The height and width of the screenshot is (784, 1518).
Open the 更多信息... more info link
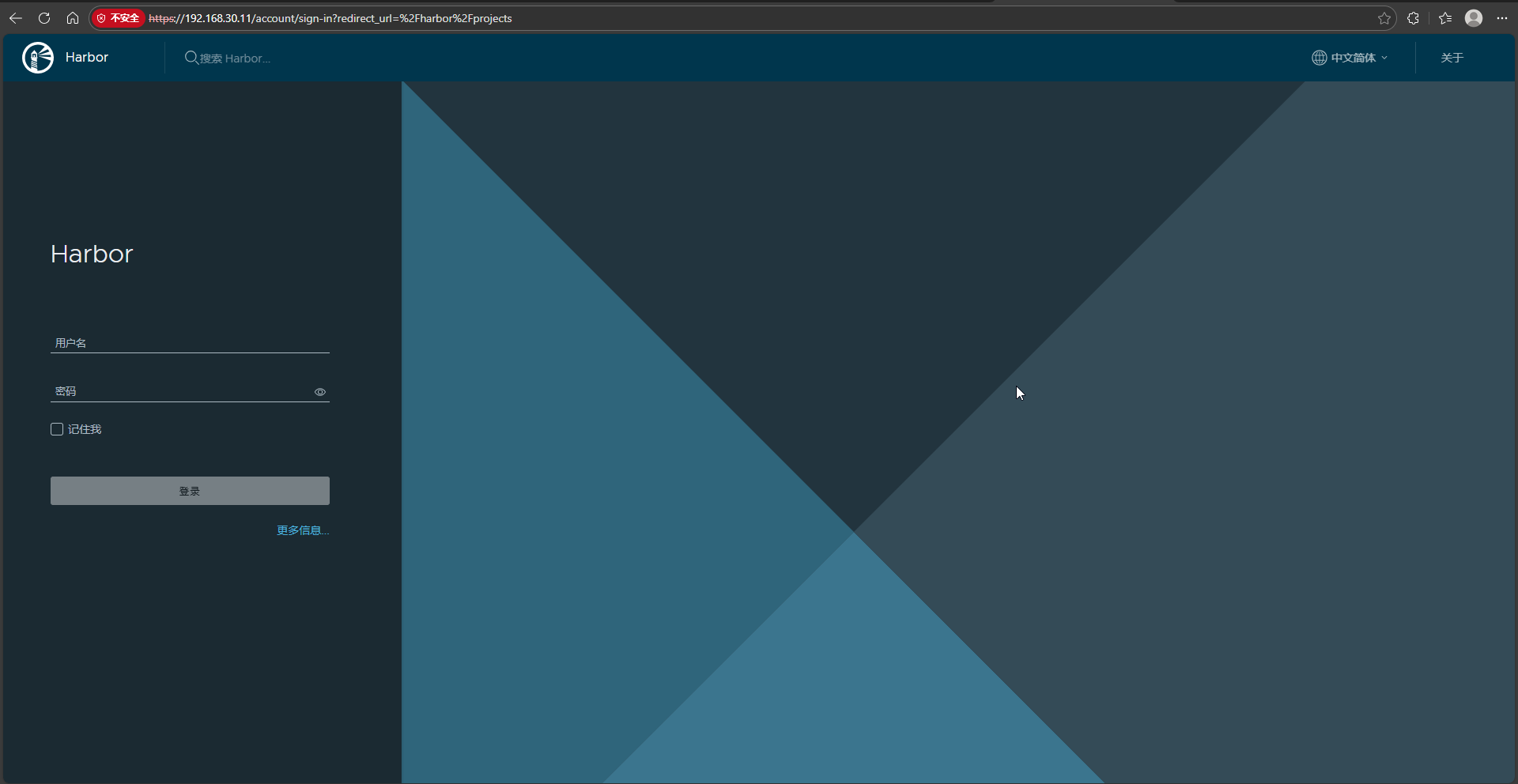coord(303,530)
